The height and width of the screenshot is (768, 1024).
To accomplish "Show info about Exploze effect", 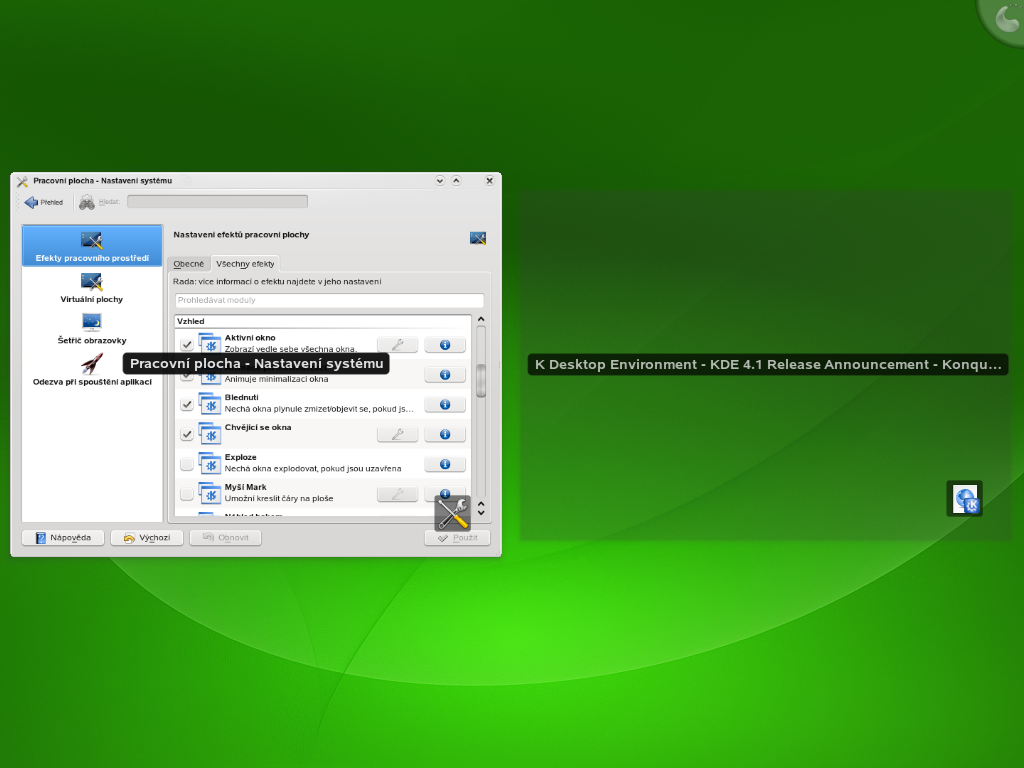I will coord(445,464).
